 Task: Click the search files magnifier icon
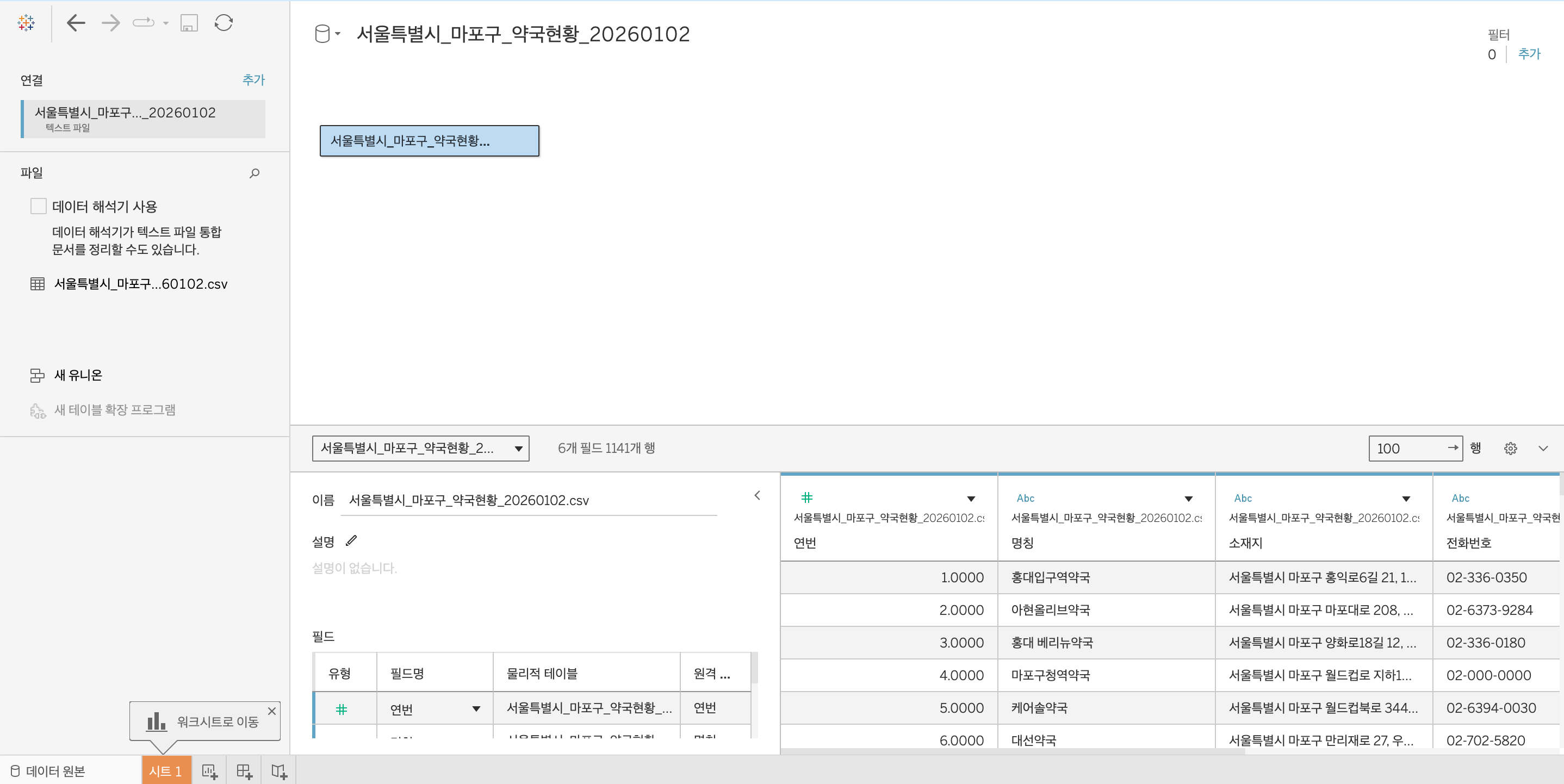pyautogui.click(x=255, y=173)
